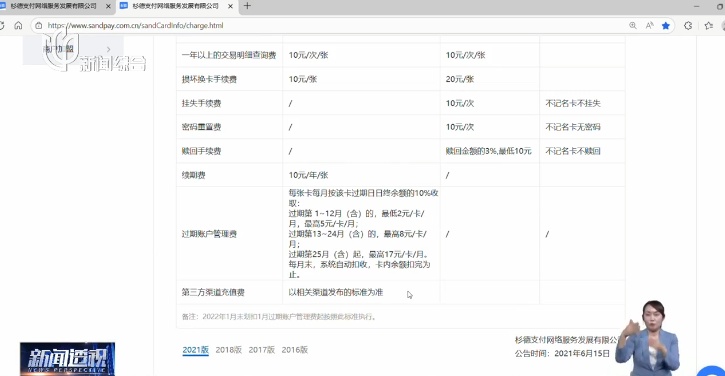Click the 续期费 row label

click(x=194, y=175)
